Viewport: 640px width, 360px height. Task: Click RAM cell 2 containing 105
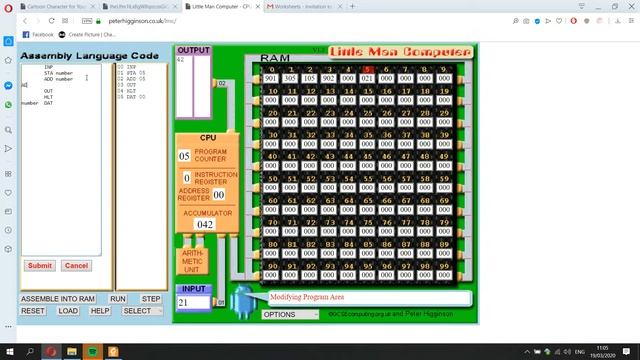[x=309, y=78]
